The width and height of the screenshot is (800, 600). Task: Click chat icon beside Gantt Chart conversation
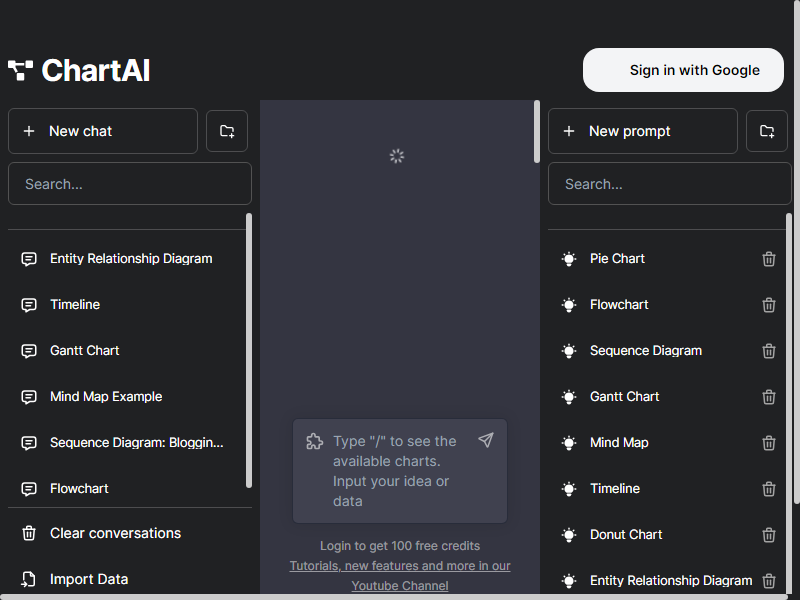point(29,351)
